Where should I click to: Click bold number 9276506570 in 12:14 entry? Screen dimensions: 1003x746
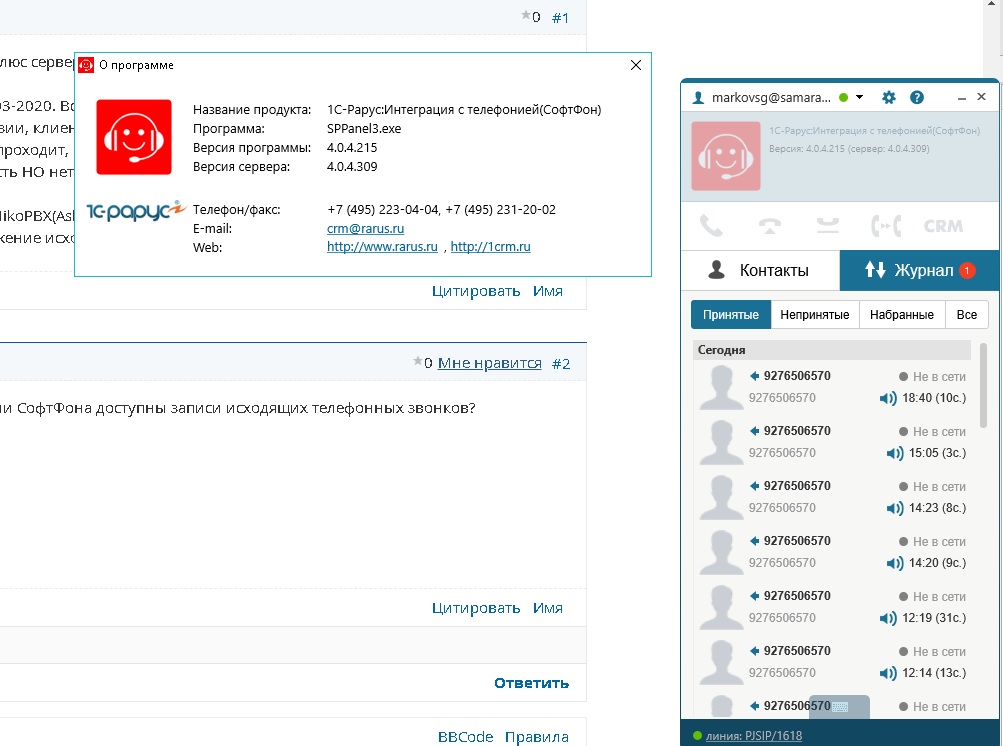797,651
